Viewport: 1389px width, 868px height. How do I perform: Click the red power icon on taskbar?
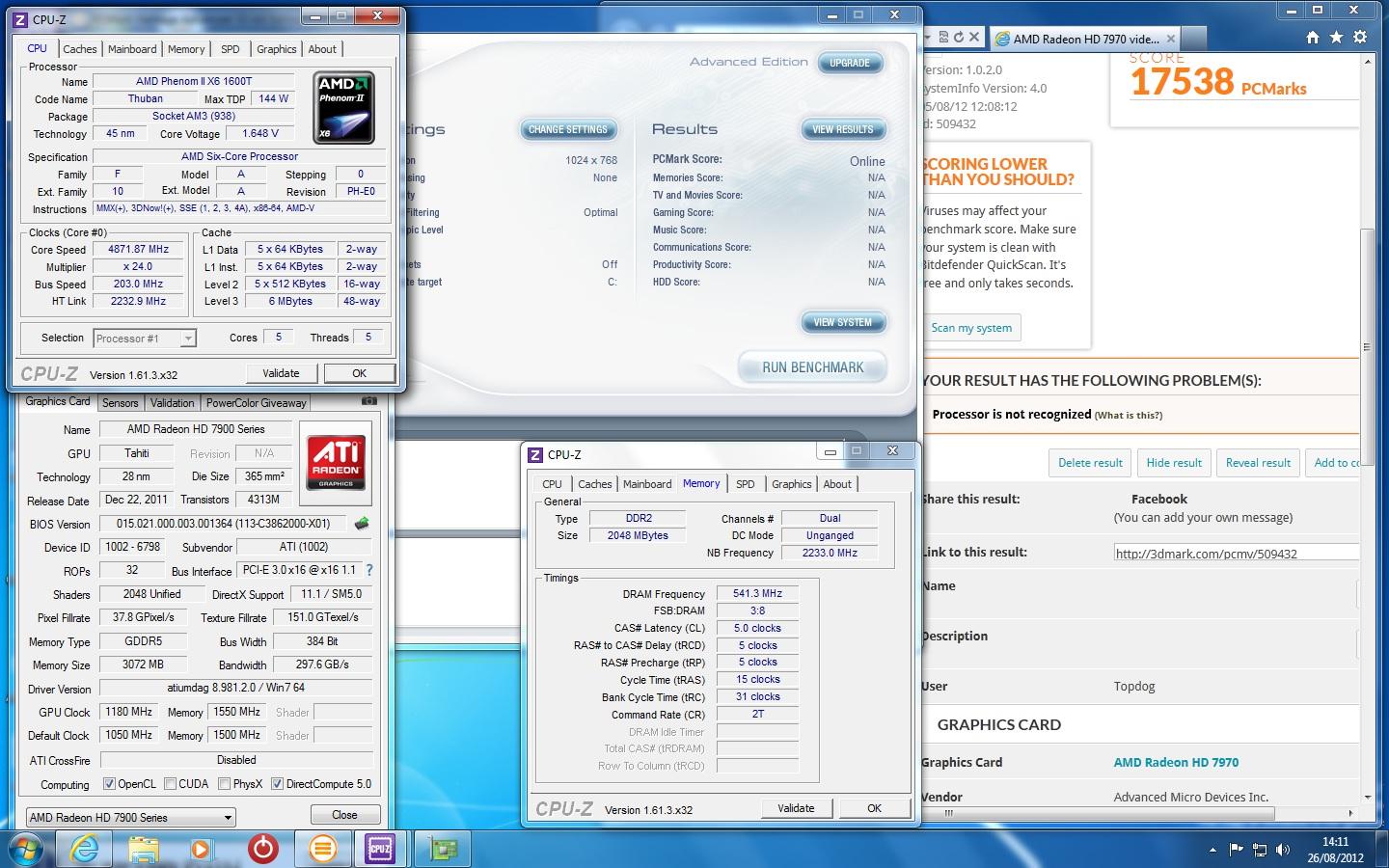click(262, 849)
